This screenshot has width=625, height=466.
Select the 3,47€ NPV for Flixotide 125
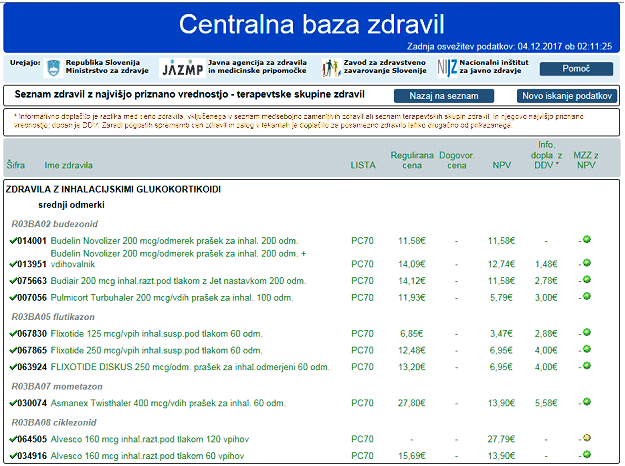[501, 334]
